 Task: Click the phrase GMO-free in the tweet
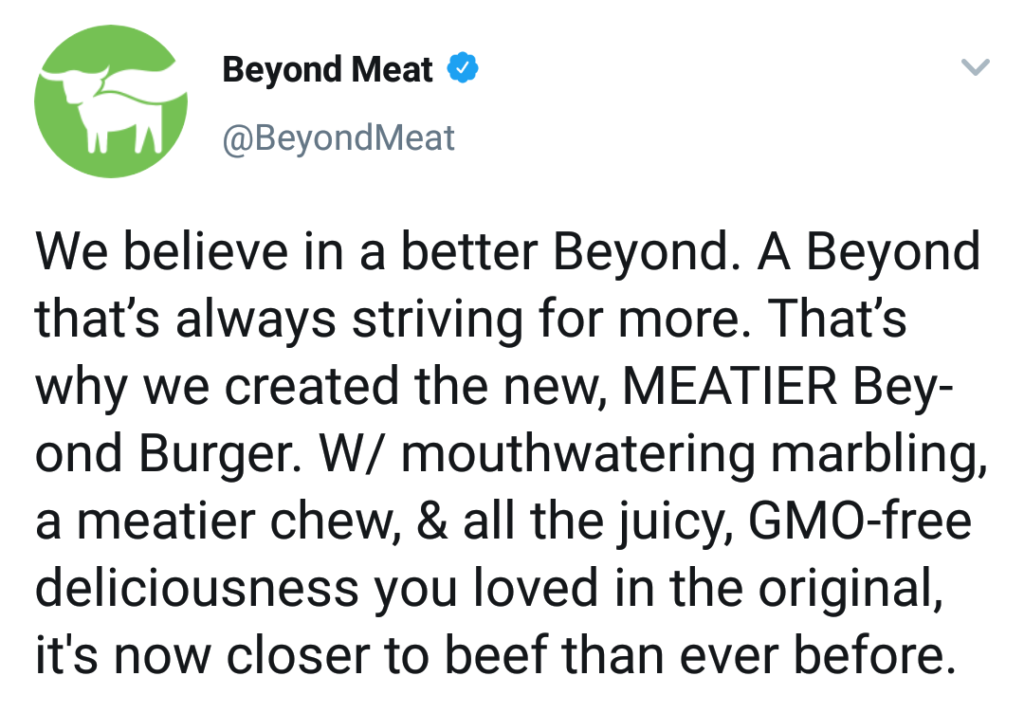click(859, 521)
